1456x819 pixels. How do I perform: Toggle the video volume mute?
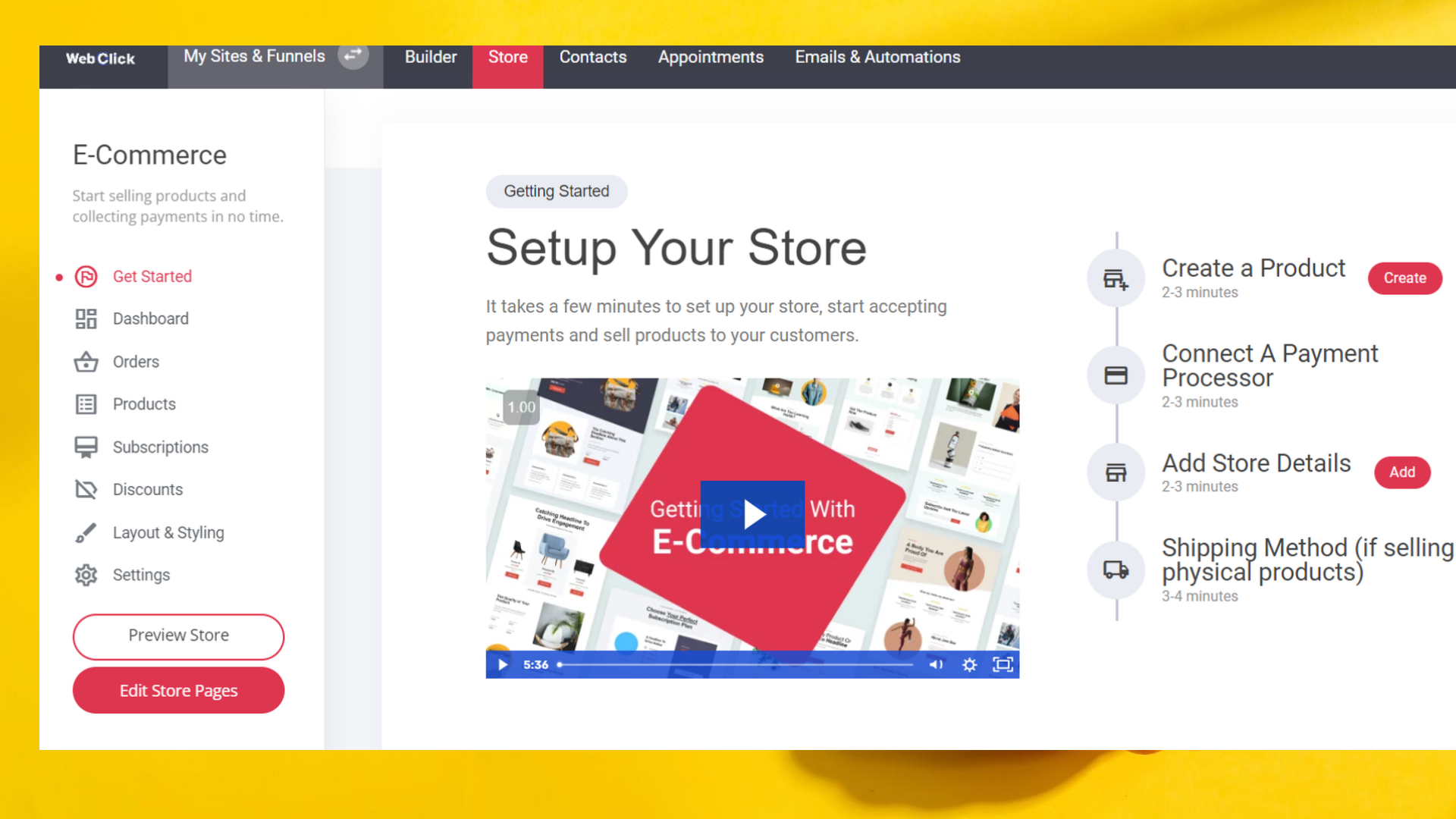click(x=936, y=664)
